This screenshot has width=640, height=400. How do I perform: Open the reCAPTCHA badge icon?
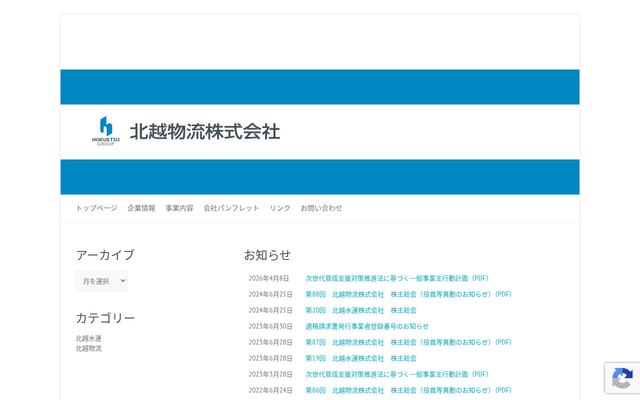click(622, 378)
